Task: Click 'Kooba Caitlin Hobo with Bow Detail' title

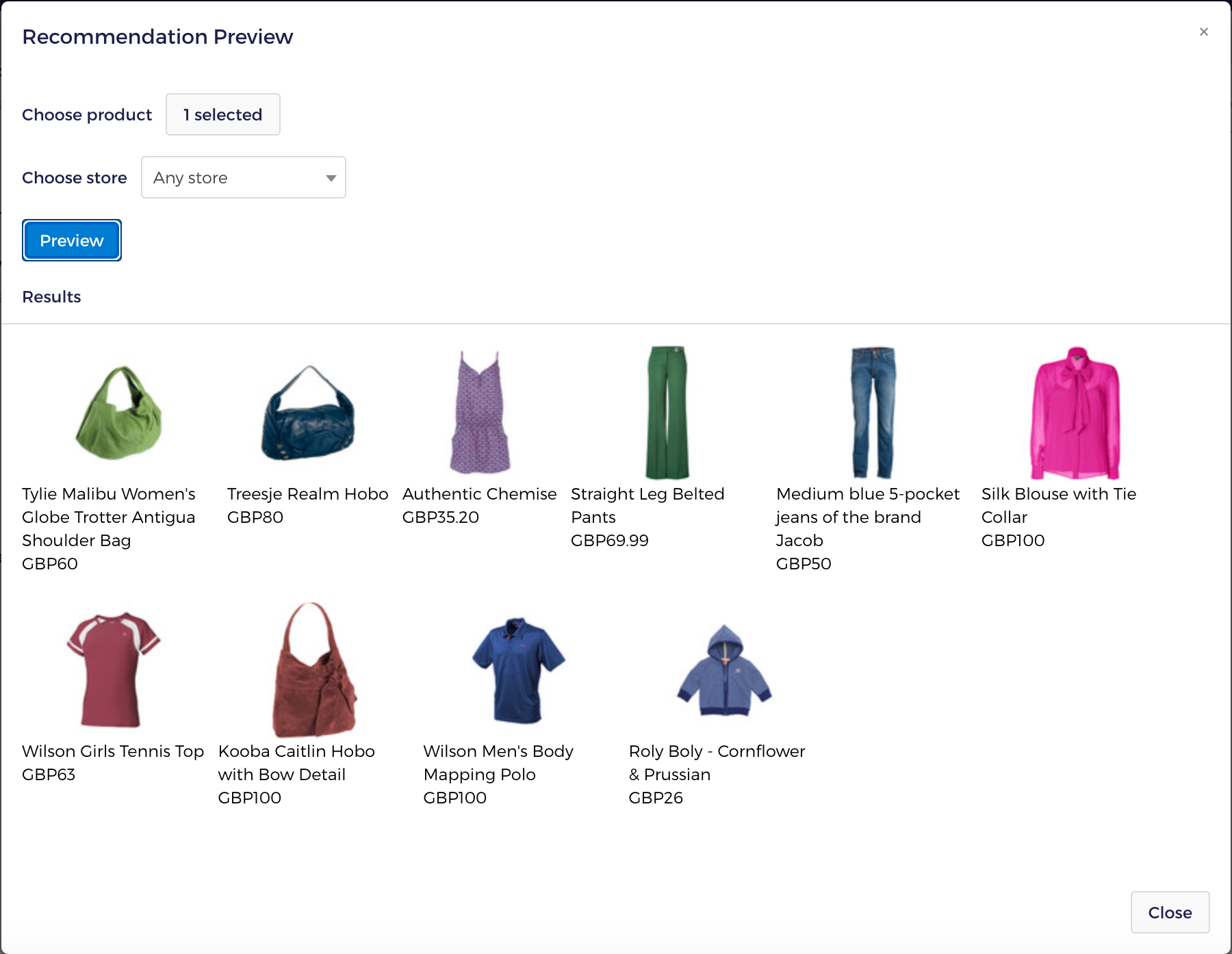Action: 296,762
